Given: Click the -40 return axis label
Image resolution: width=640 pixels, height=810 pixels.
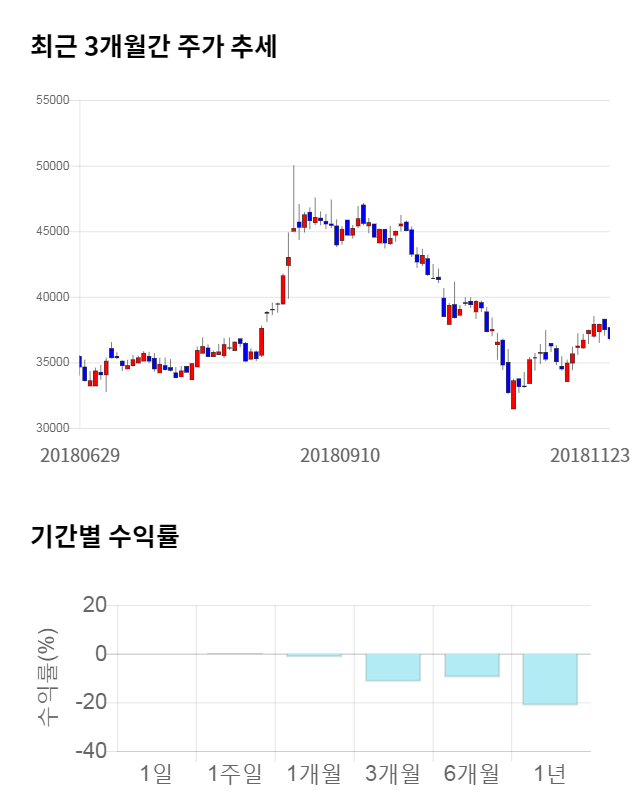Looking at the screenshot, I should (95, 751).
